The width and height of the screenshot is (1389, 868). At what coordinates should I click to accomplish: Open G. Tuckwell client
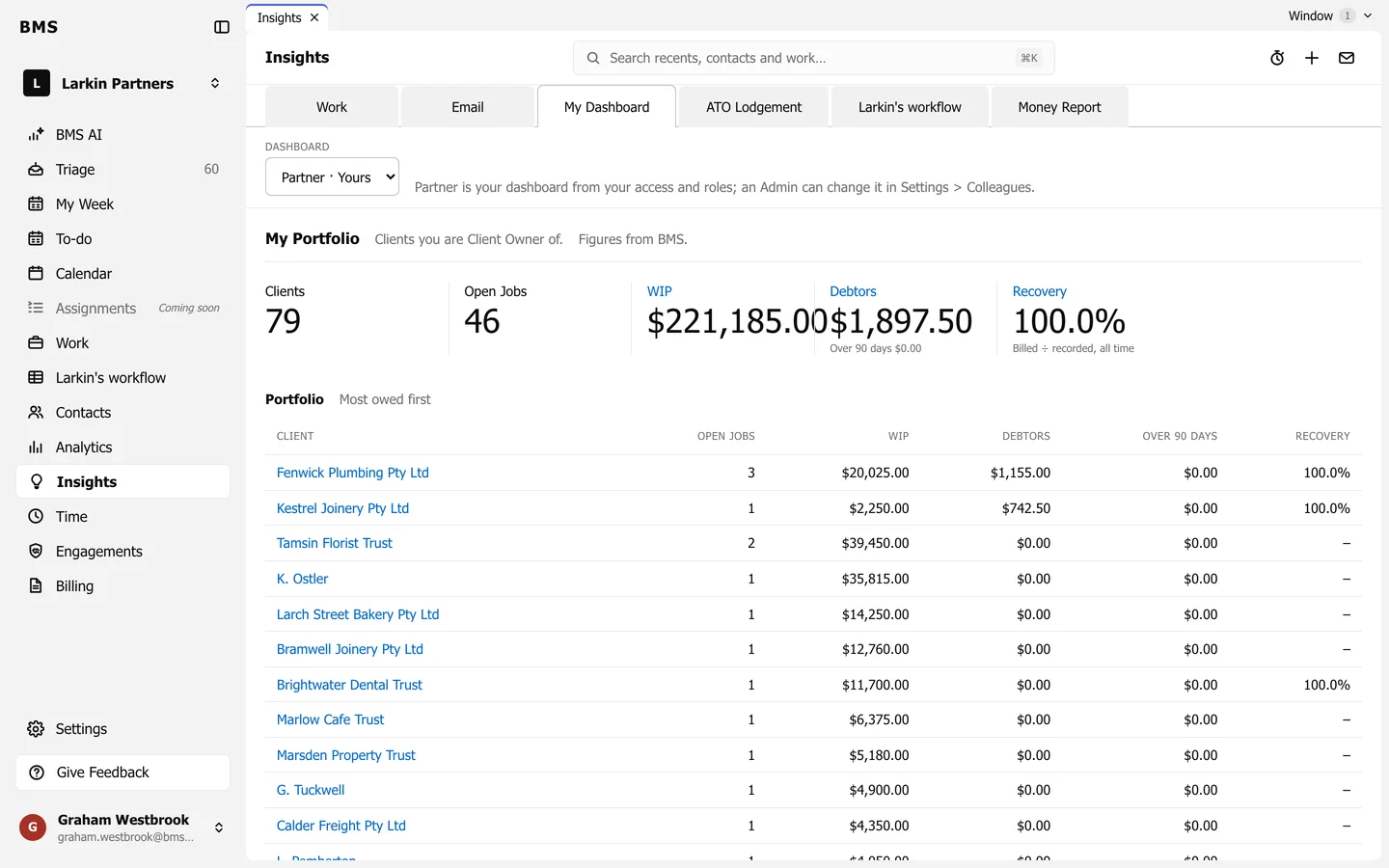point(311,790)
